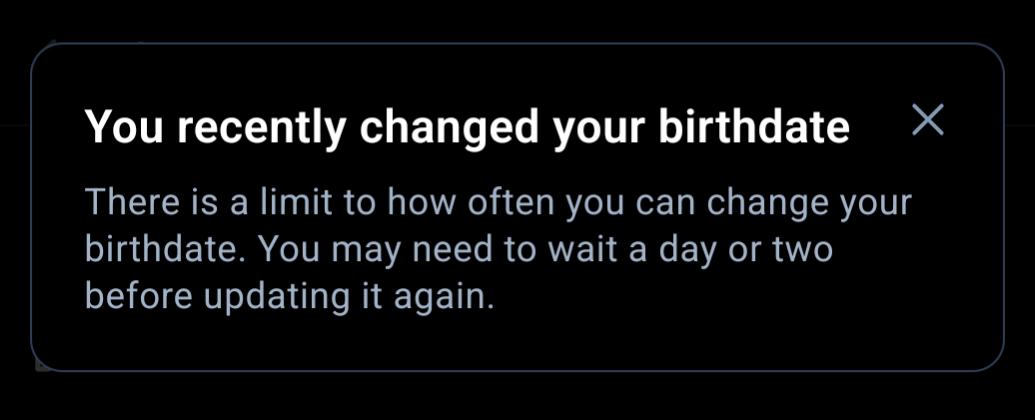The image size is (1035, 420).
Task: Click the phrase "before updating it again."
Action: point(290,296)
